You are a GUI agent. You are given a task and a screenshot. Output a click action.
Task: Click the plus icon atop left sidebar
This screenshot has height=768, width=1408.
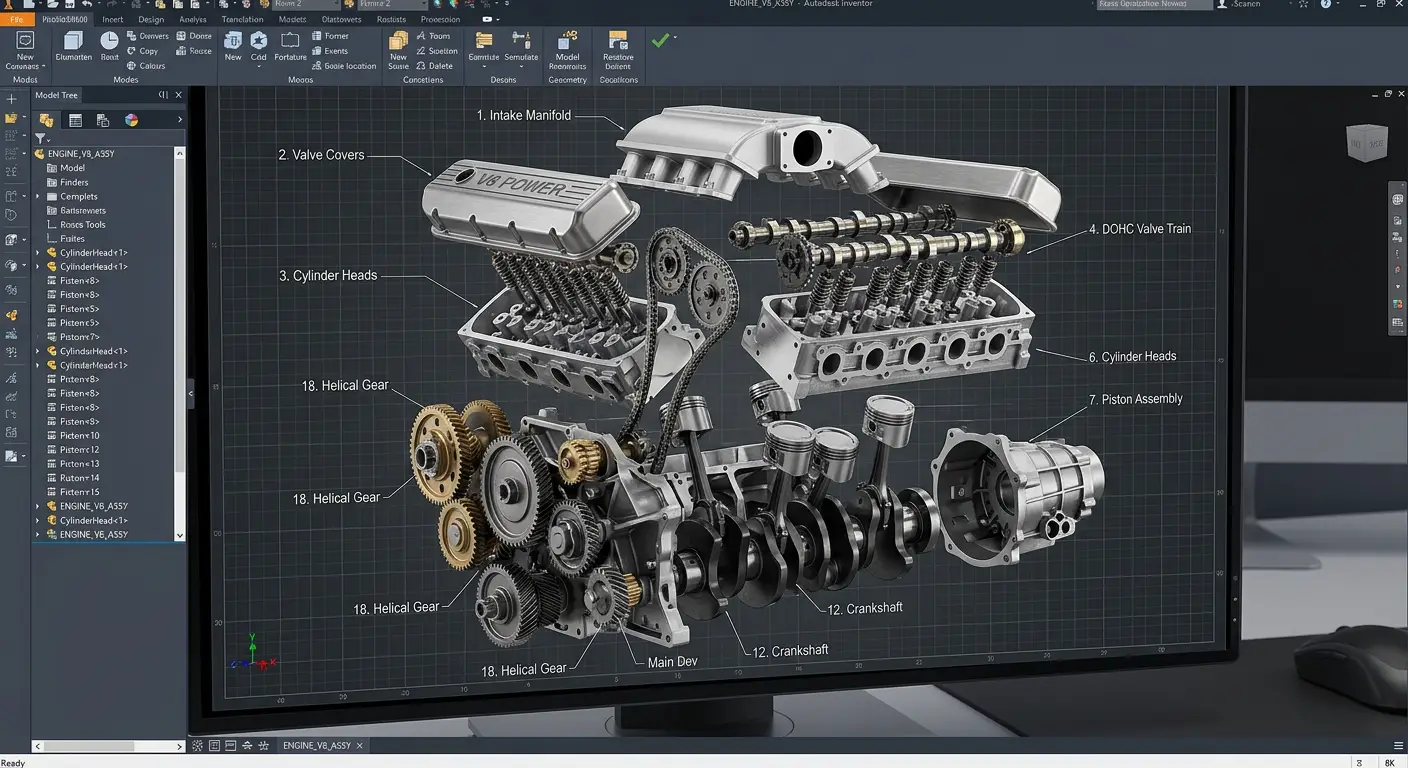point(11,99)
